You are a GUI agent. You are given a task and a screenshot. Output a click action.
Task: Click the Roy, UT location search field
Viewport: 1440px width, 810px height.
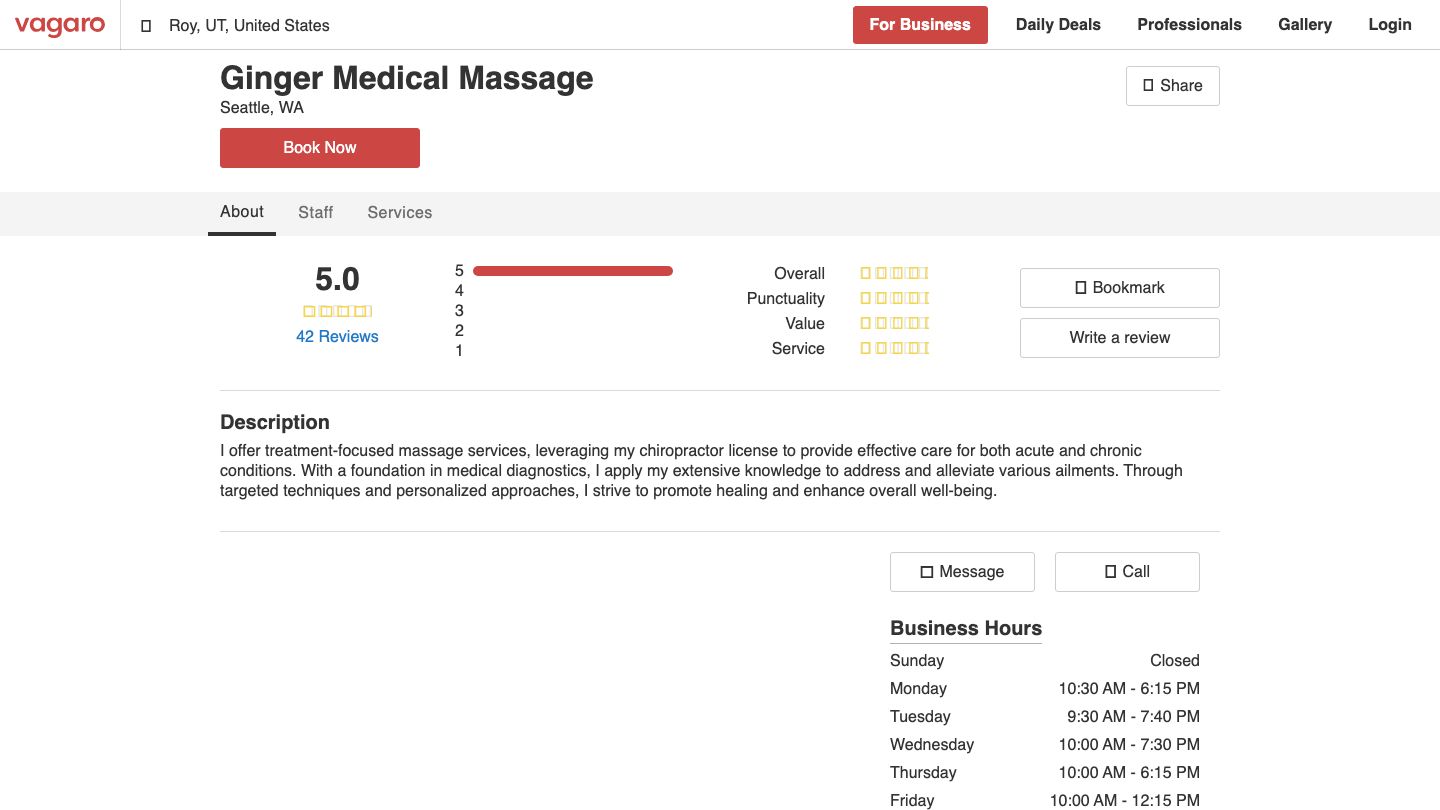tap(248, 25)
